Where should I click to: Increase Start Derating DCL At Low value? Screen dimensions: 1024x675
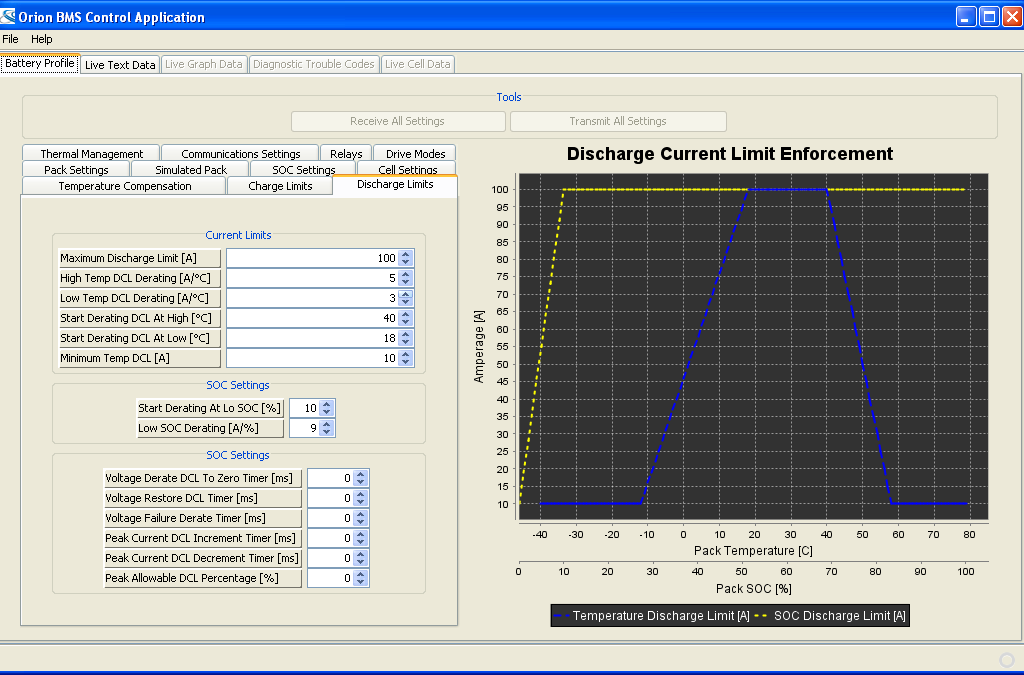(x=406, y=334)
